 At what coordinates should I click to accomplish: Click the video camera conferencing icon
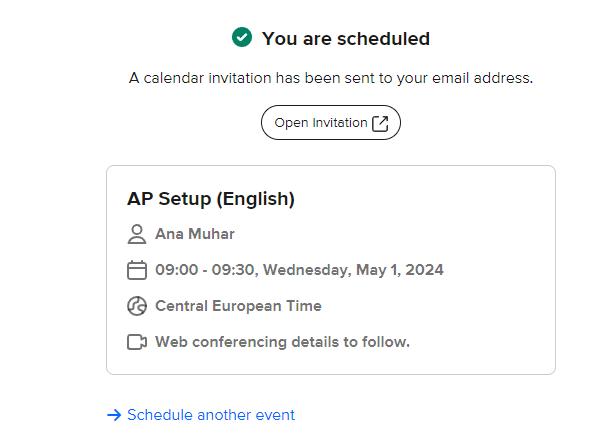tap(137, 342)
